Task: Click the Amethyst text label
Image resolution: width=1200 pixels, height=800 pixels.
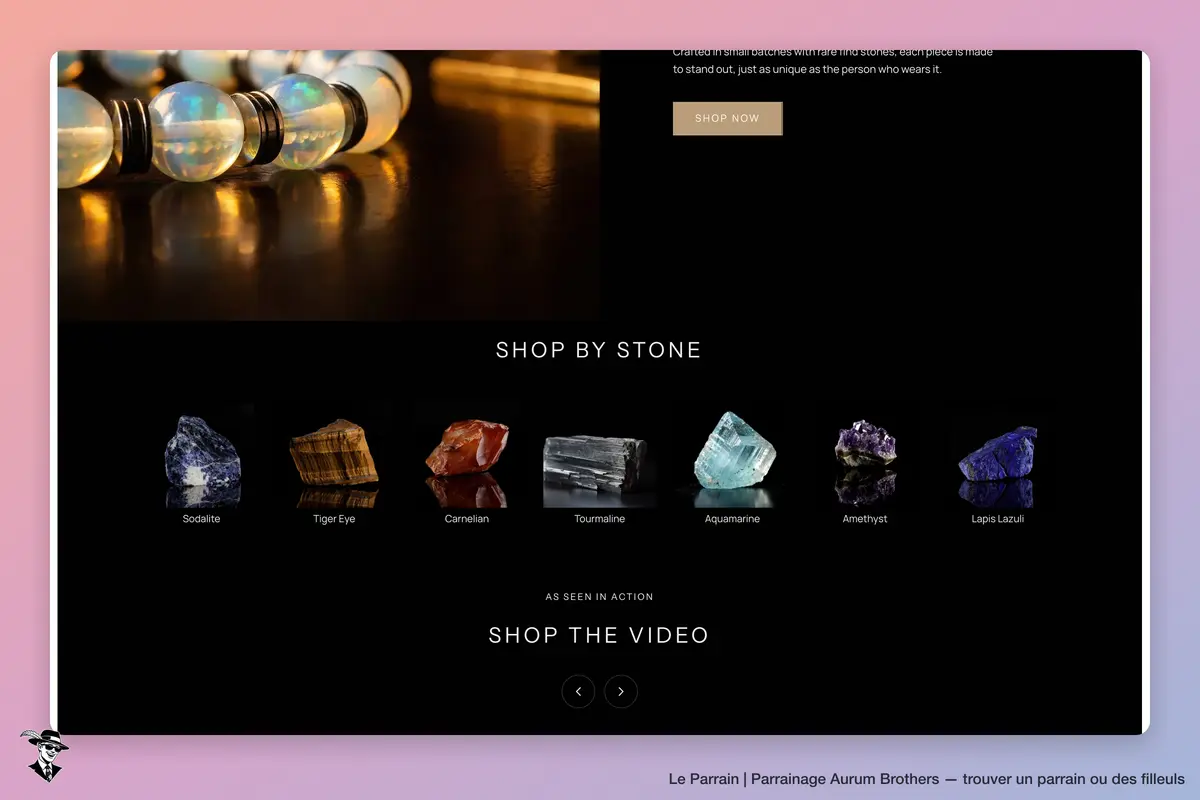Action: click(865, 519)
